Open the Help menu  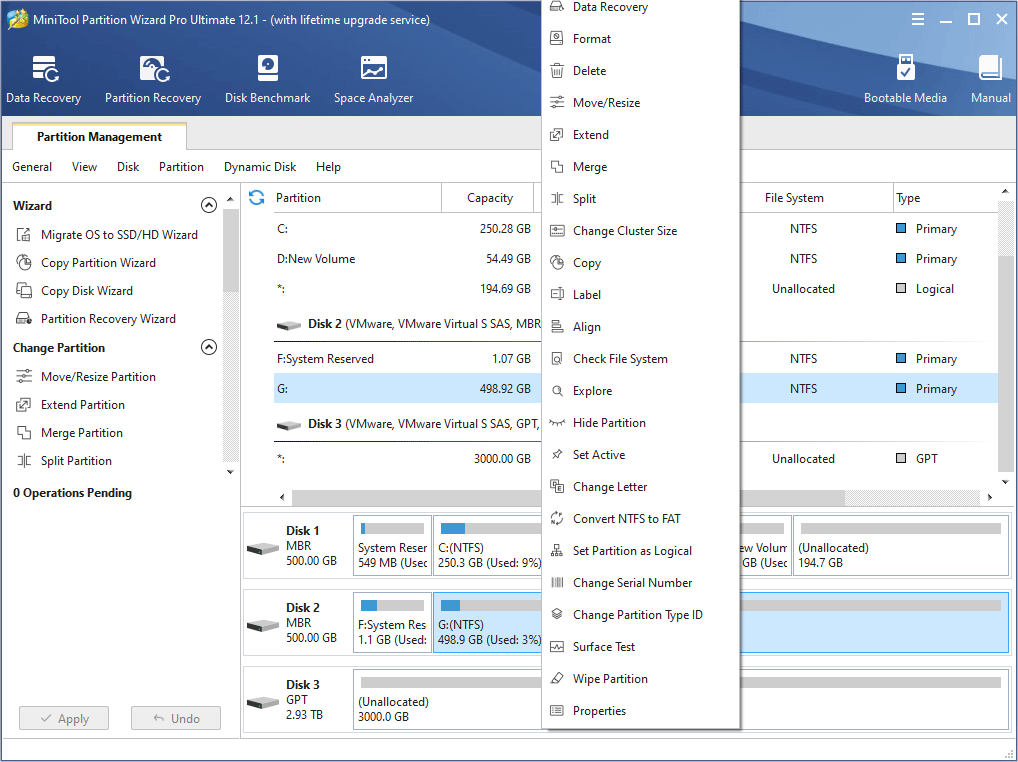pos(328,167)
